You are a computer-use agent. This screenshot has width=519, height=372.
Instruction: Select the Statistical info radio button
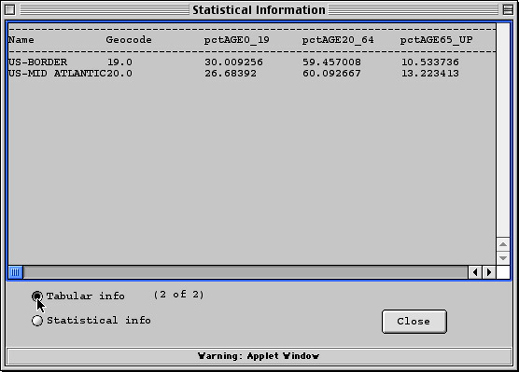tap(37, 320)
